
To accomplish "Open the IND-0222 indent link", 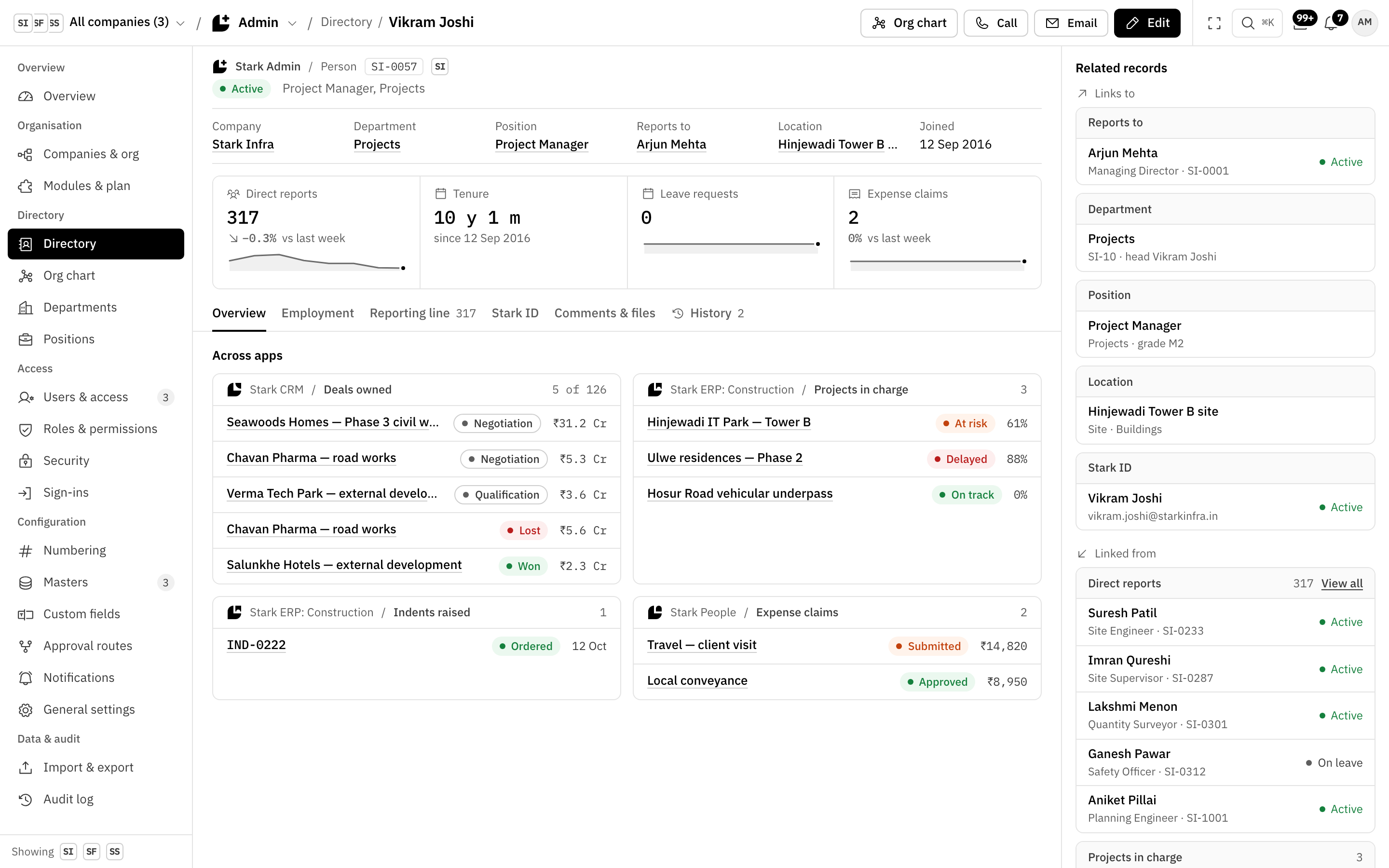I will pyautogui.click(x=256, y=645).
